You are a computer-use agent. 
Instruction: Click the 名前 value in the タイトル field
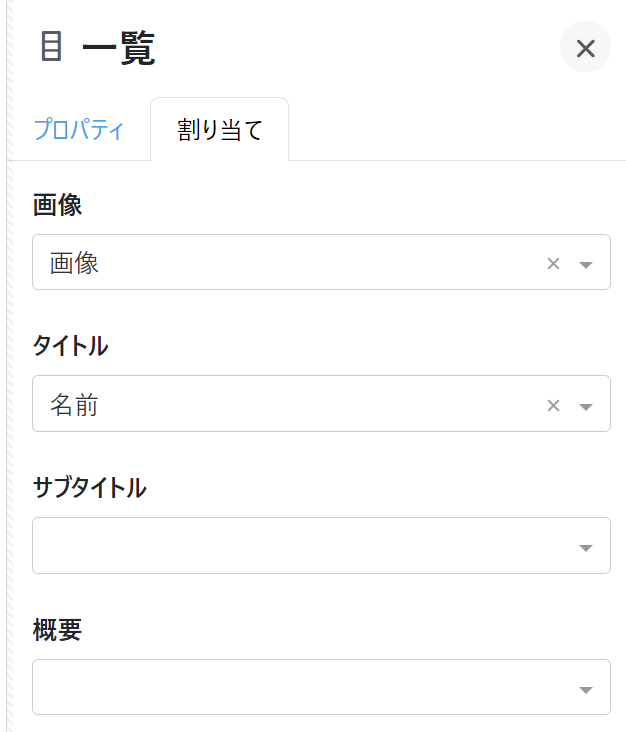tap(76, 405)
